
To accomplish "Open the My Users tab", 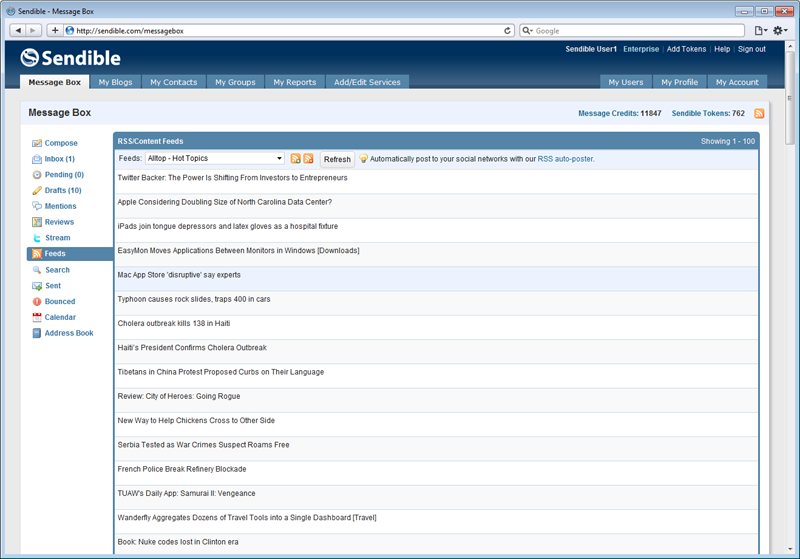I will coord(626,82).
